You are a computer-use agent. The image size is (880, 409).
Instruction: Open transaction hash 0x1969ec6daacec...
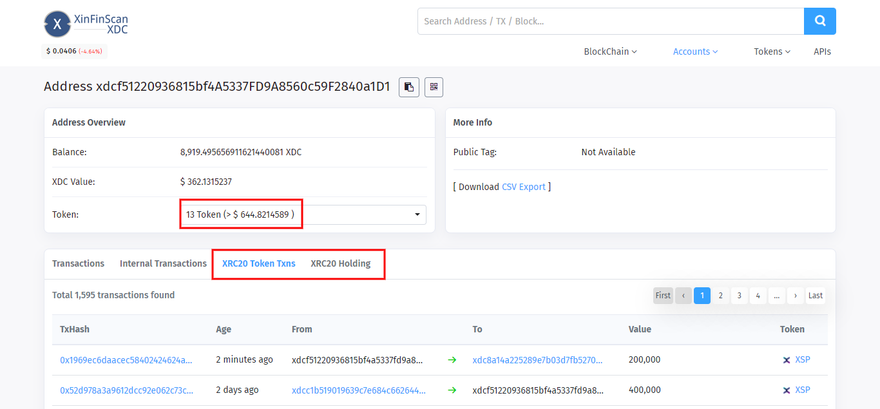(126, 360)
